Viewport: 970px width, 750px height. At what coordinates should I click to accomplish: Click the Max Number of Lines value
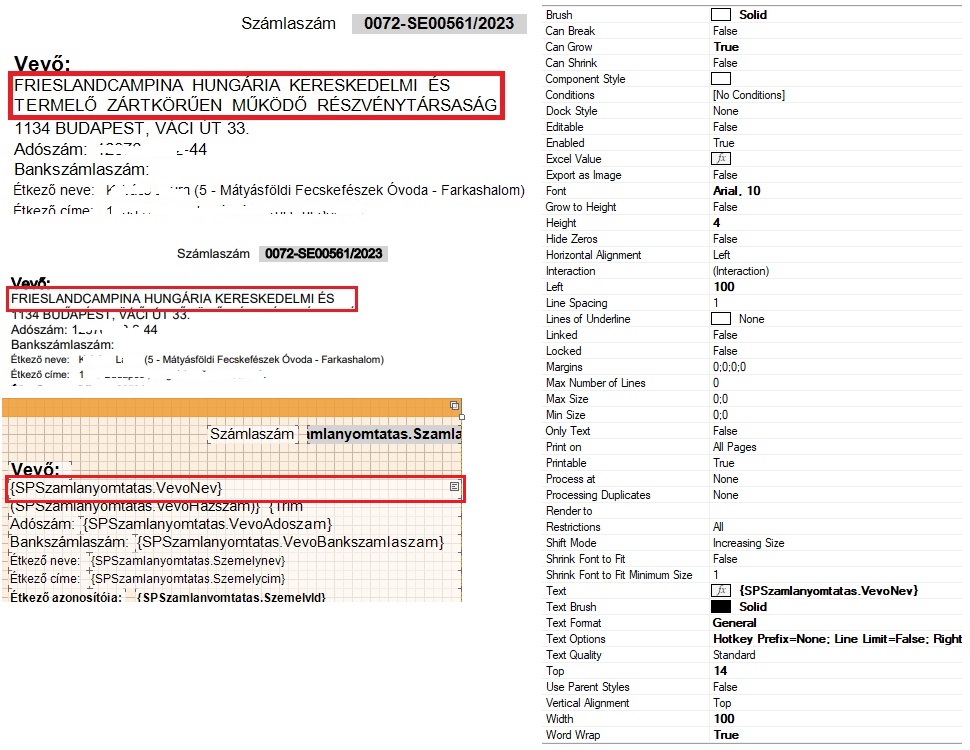click(716, 383)
